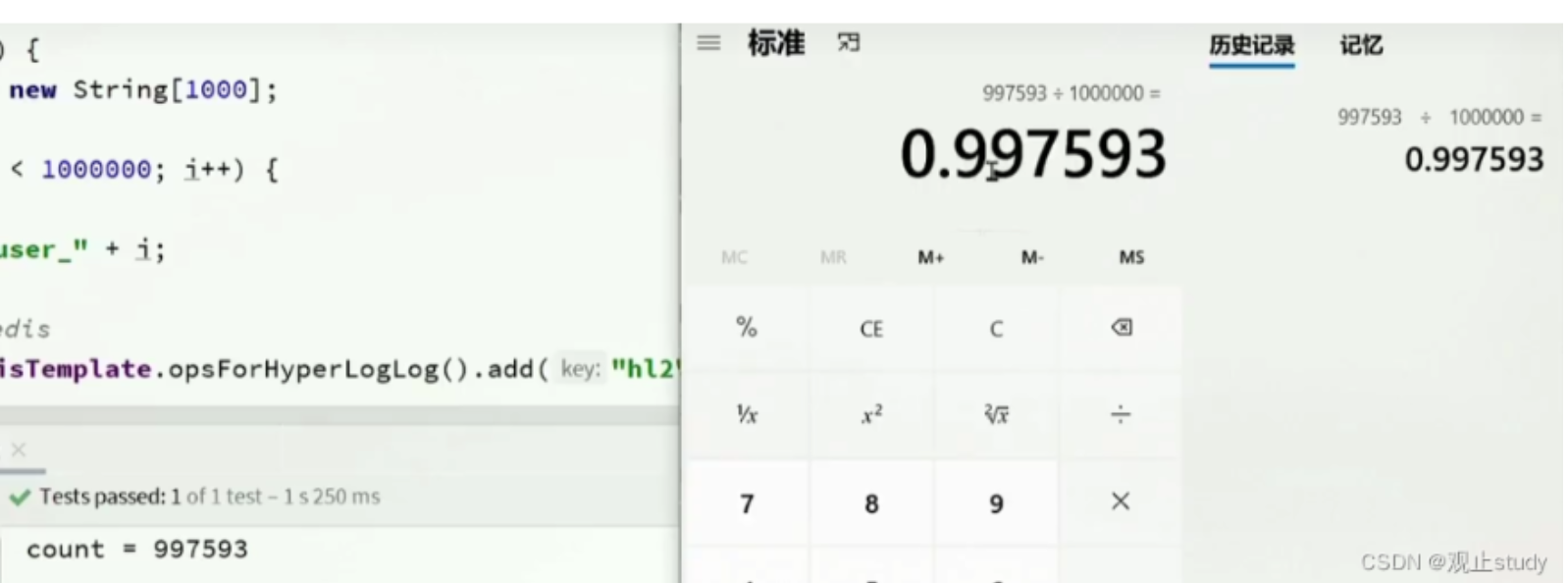Click the keep-on-top icon beside 标准
The height and width of the screenshot is (583, 1568).
click(x=849, y=42)
